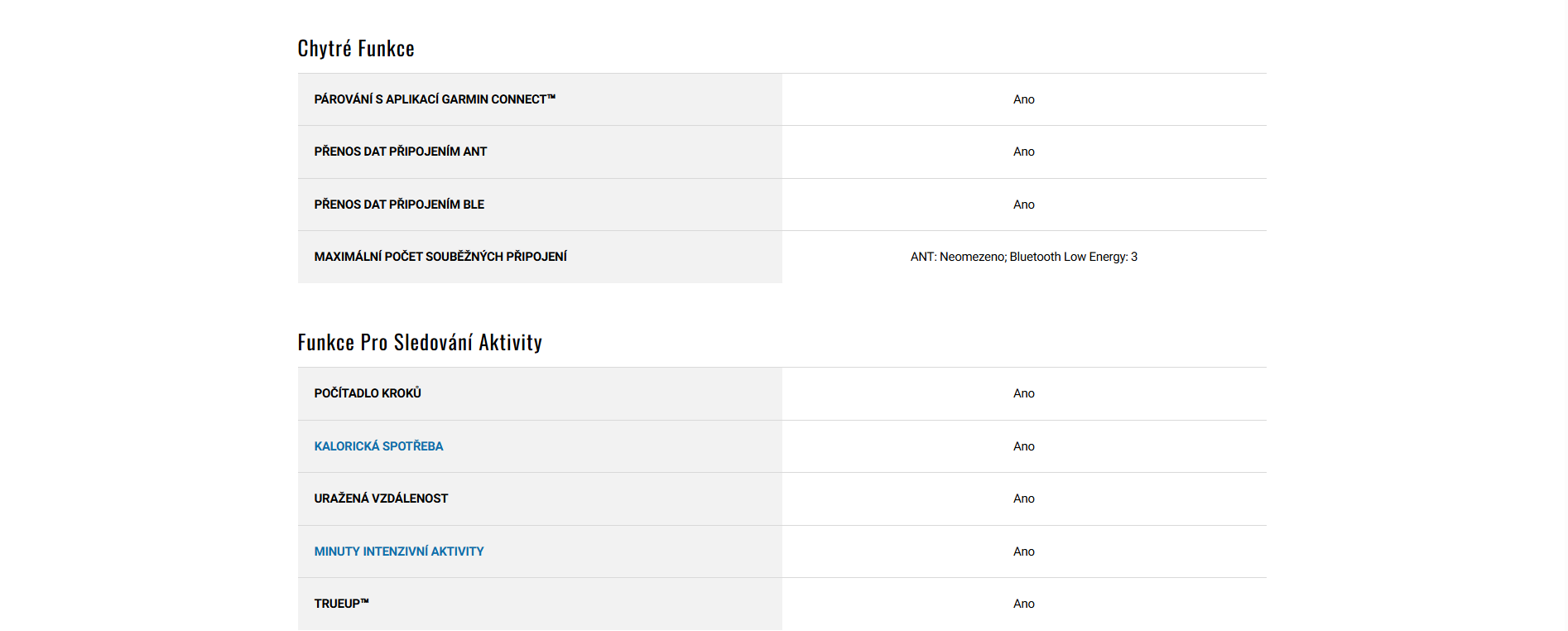The height and width of the screenshot is (631, 1568).
Task: Select the Maximální počet souběžných připojení label
Action: click(x=440, y=257)
